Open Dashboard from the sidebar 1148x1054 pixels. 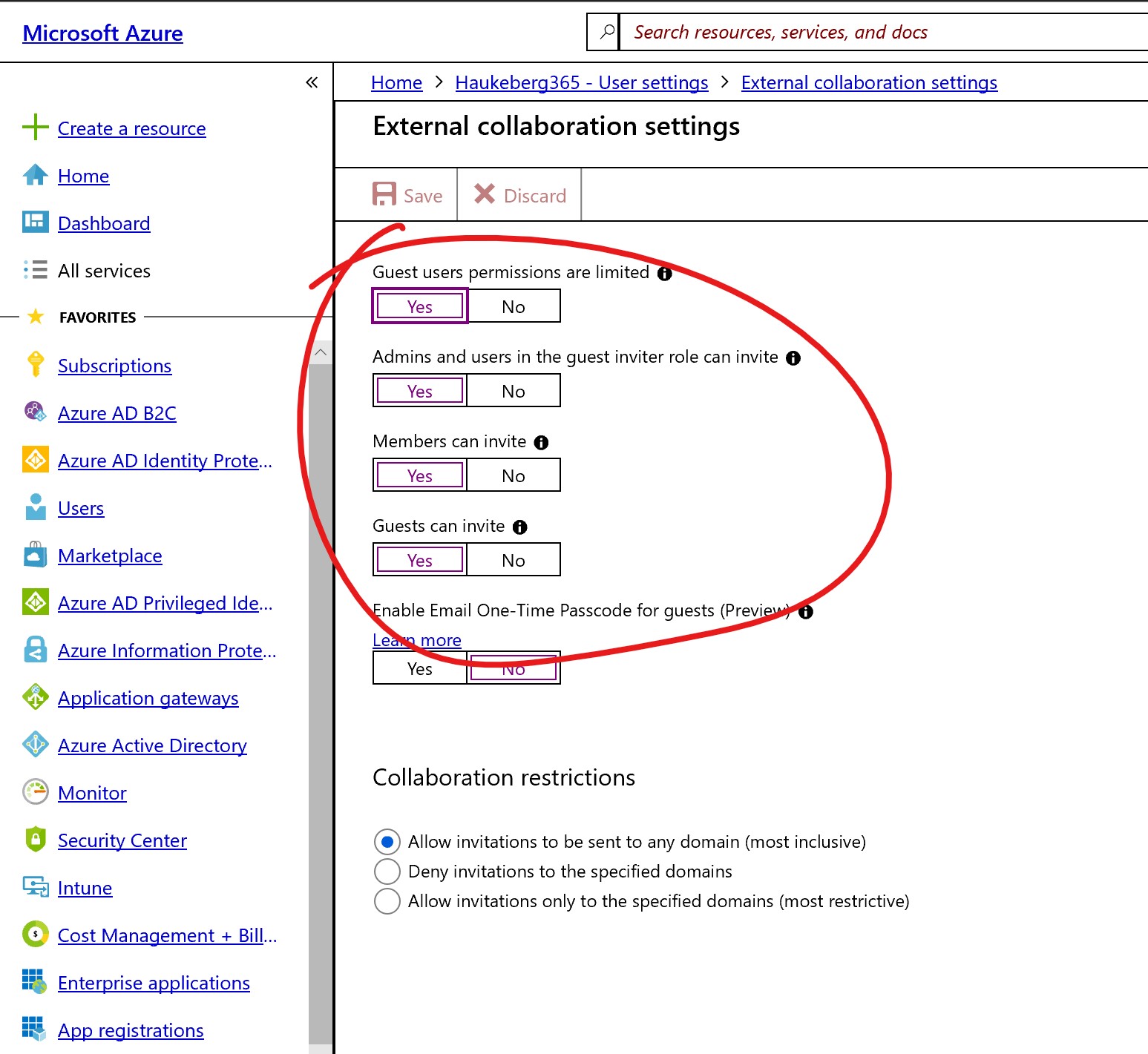tap(104, 223)
